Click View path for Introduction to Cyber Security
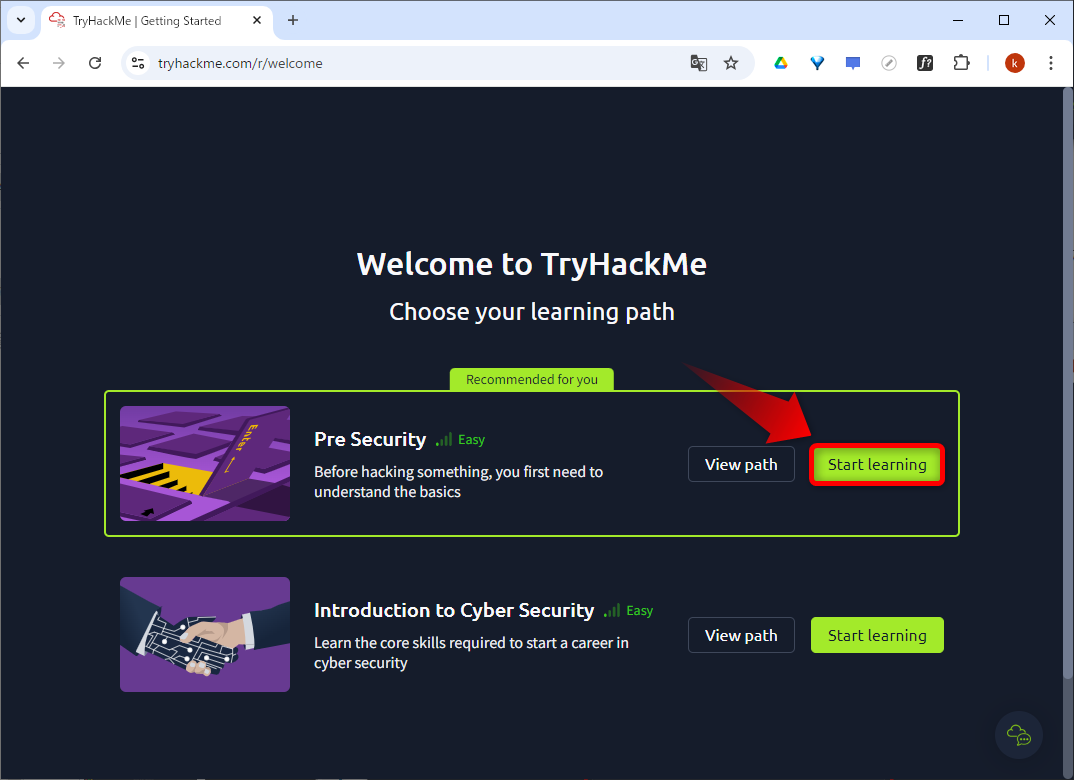 741,635
